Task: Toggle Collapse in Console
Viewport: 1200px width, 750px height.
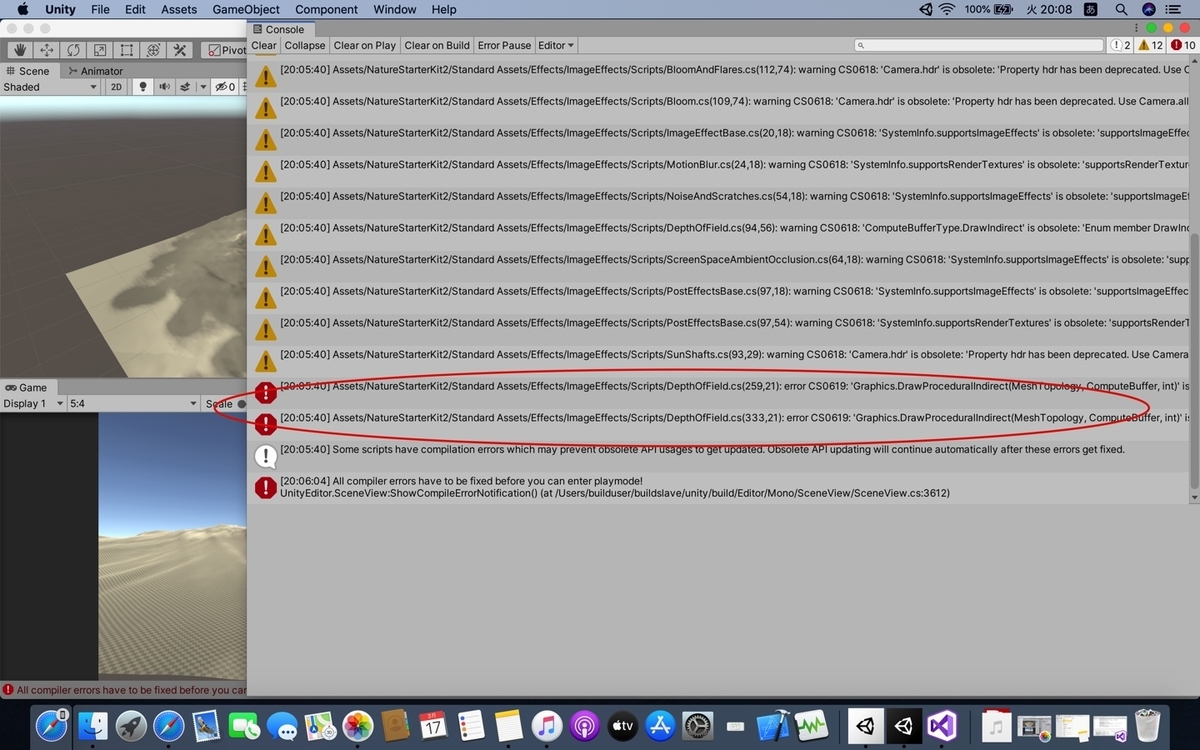Action: (305, 45)
